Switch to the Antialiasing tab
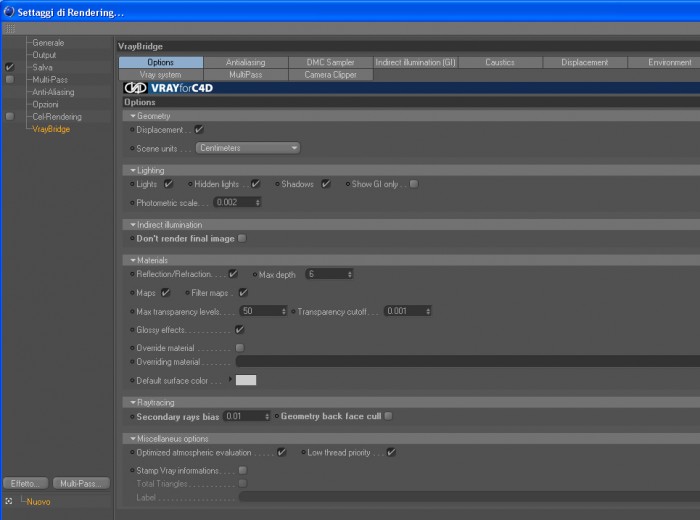The height and width of the screenshot is (520, 700). click(246, 62)
